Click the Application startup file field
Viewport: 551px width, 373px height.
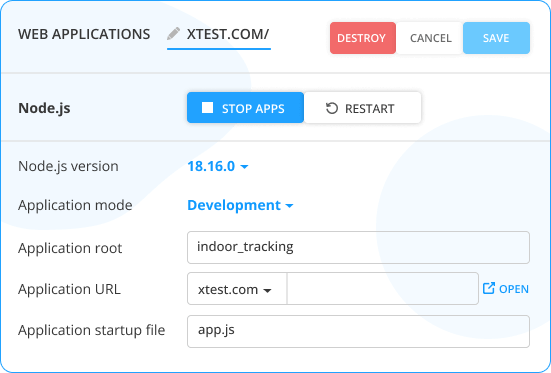point(358,331)
